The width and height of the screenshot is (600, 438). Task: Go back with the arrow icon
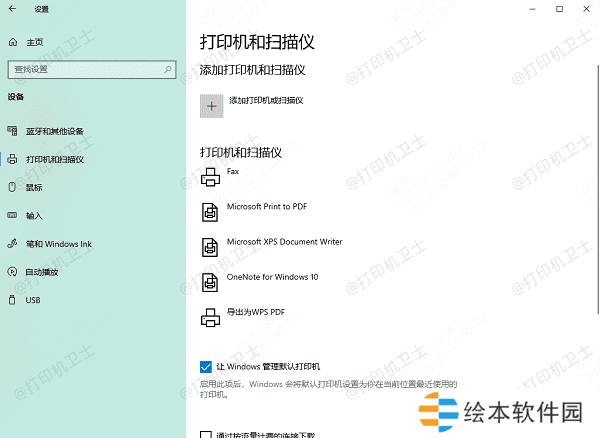[x=12, y=8]
